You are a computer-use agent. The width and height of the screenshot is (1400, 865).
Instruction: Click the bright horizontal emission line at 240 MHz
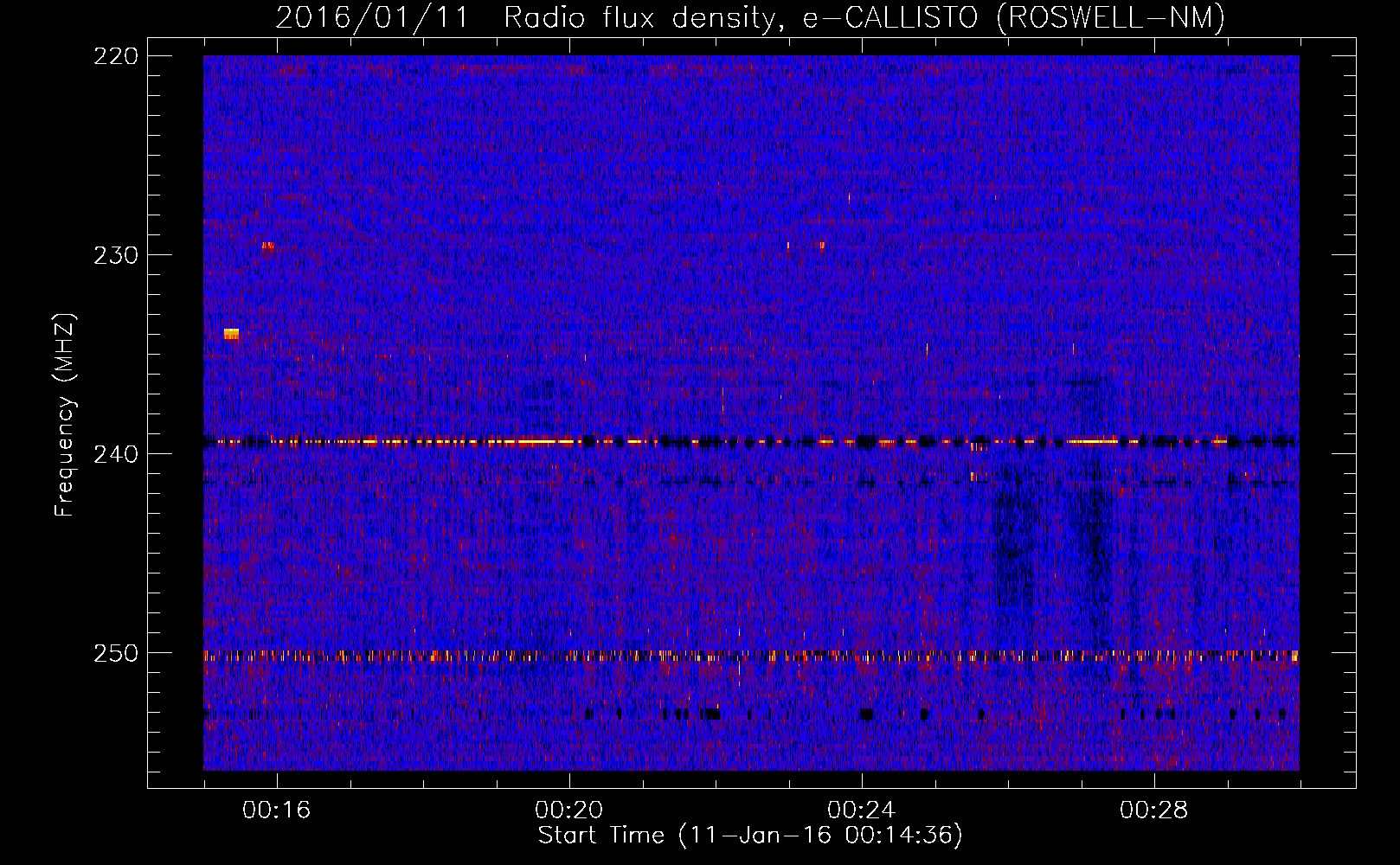click(x=751, y=442)
